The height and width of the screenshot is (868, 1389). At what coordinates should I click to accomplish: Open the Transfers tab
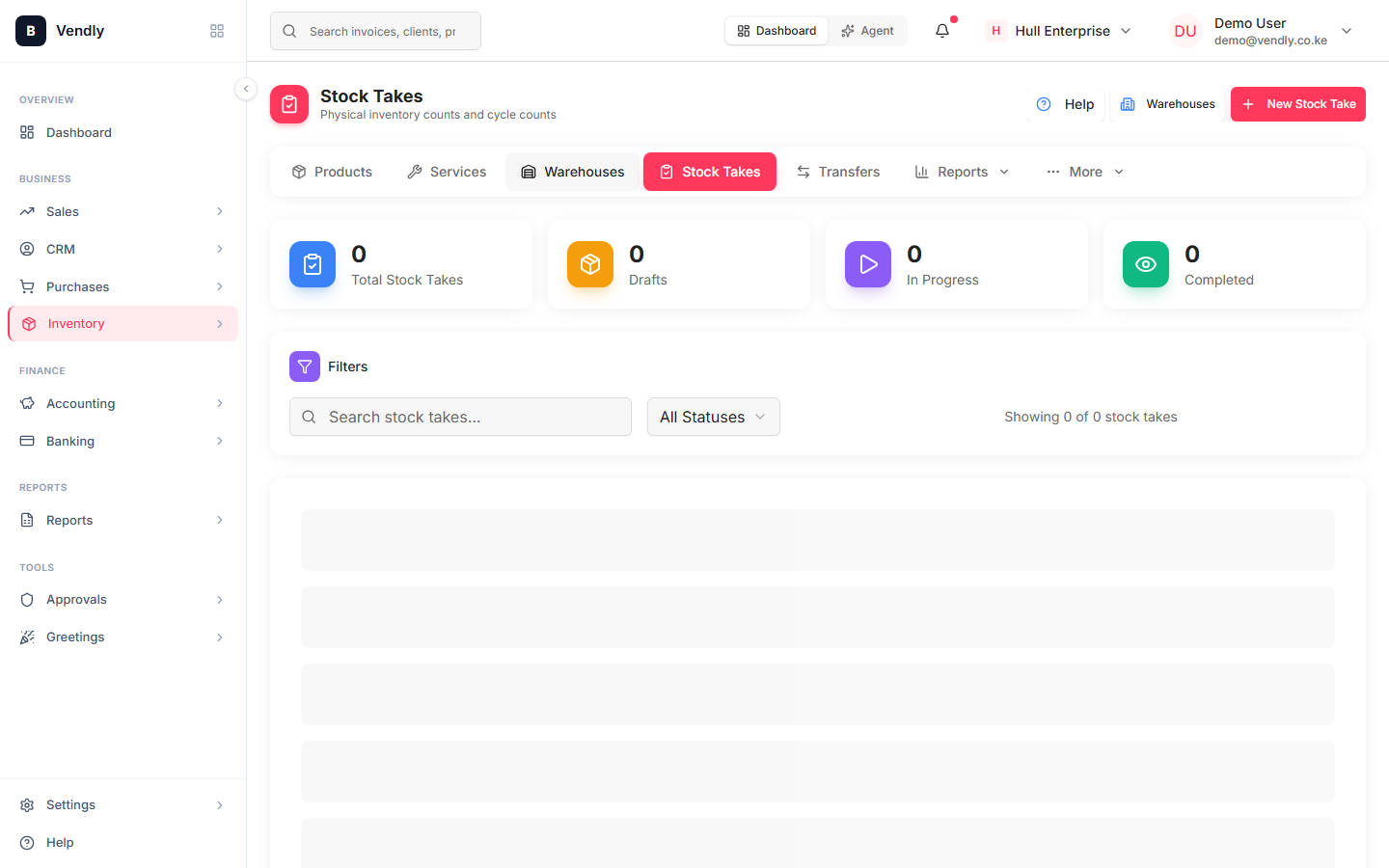838,172
